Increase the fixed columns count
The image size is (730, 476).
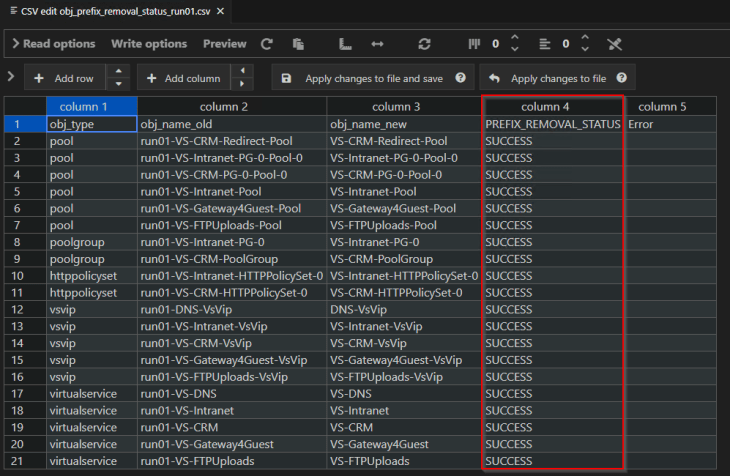[x=514, y=38]
